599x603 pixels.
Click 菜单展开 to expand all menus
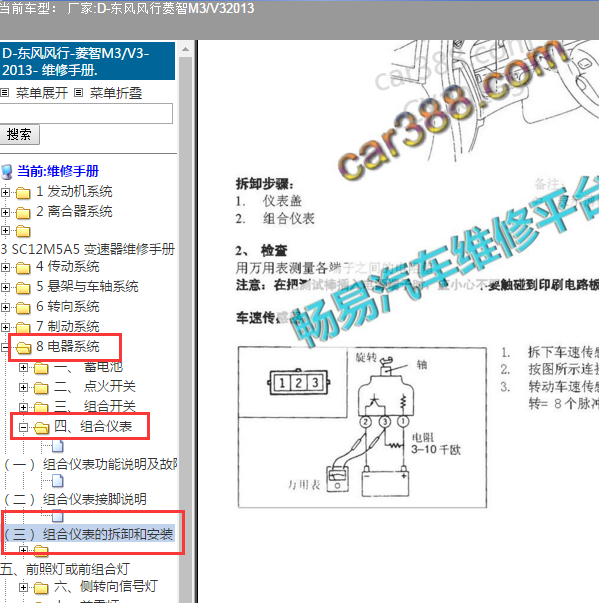coord(42,93)
